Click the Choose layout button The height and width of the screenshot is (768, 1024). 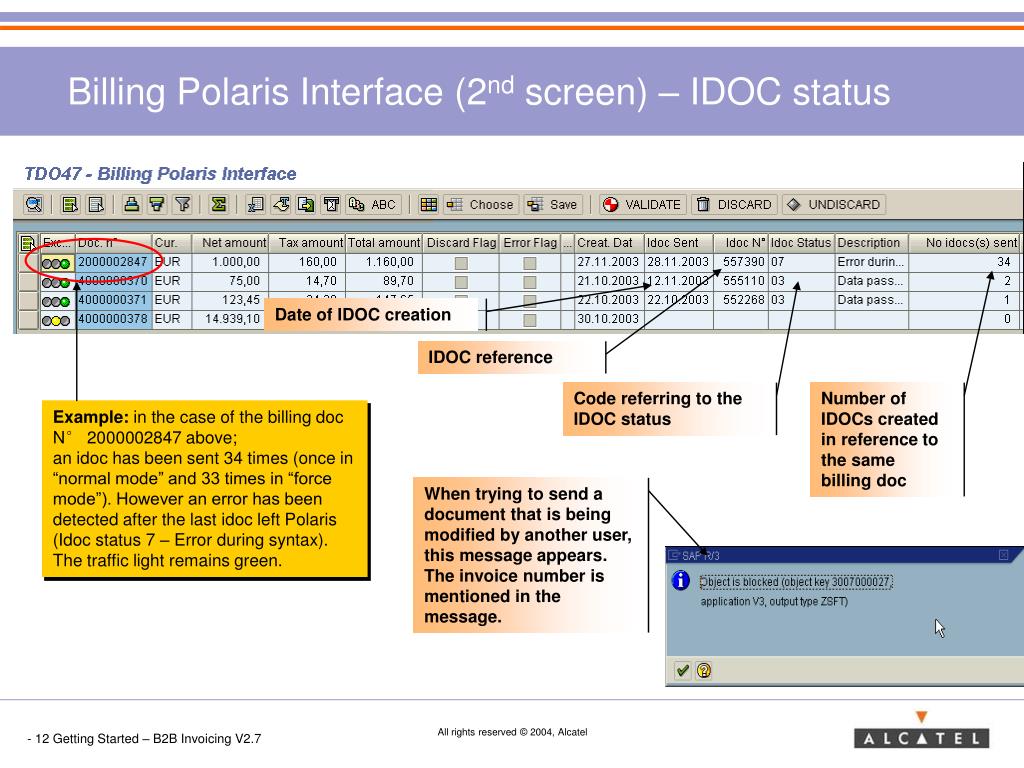[481, 204]
